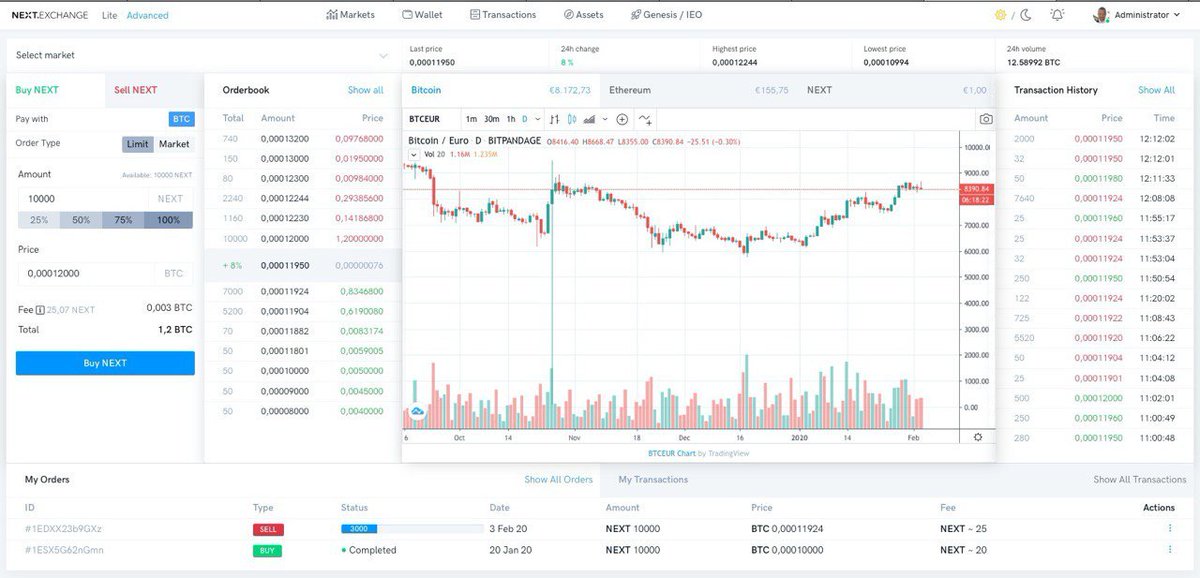Image resolution: width=1200 pixels, height=578 pixels.
Task: Open indicators icon in chart toolbar
Action: point(589,119)
